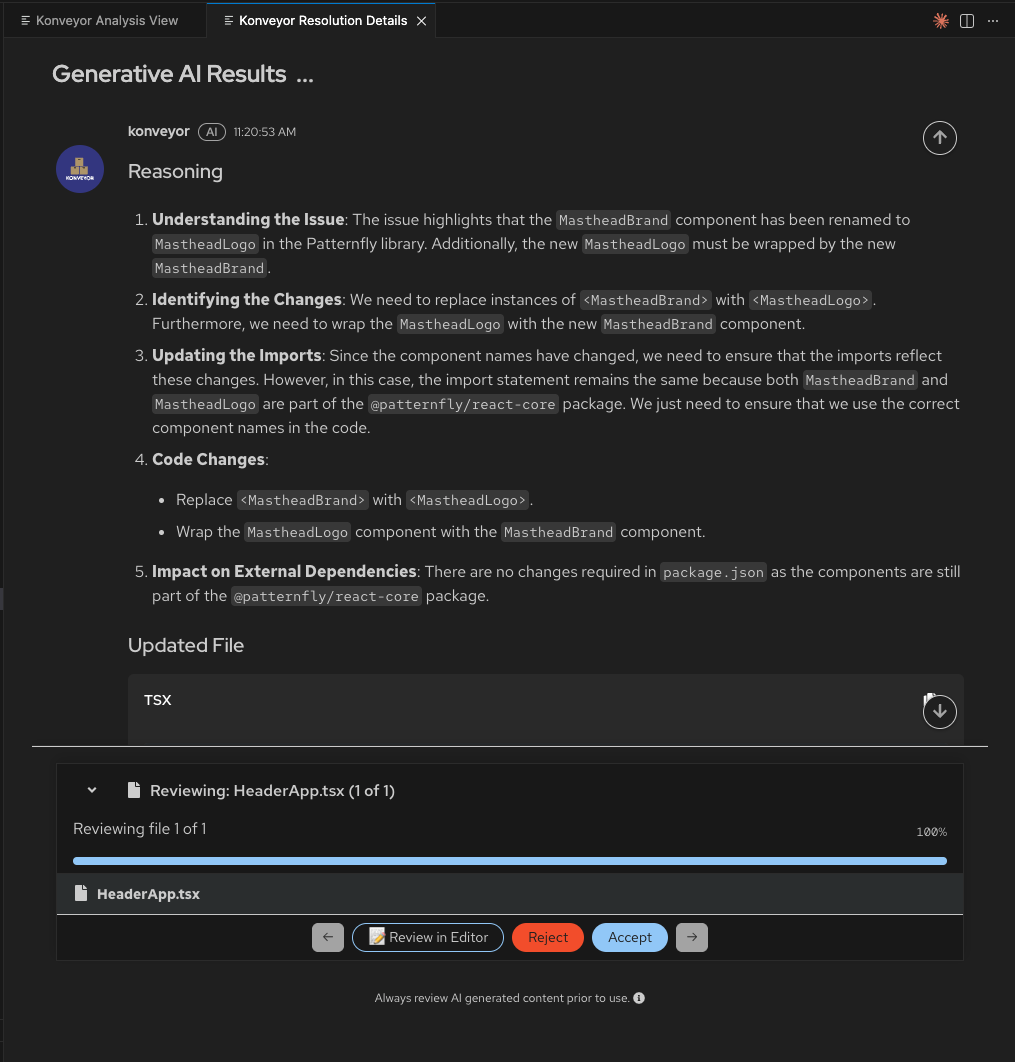Click the blue review progress bar
This screenshot has height=1062, width=1015.
coord(509,860)
